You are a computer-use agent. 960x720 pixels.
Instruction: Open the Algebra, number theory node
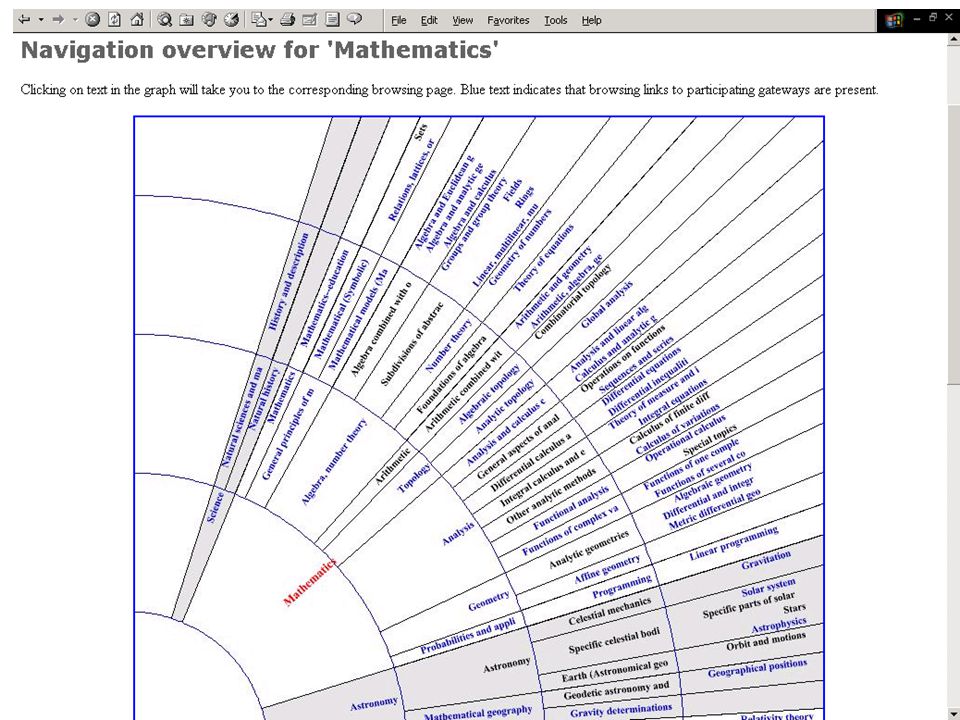pos(334,462)
